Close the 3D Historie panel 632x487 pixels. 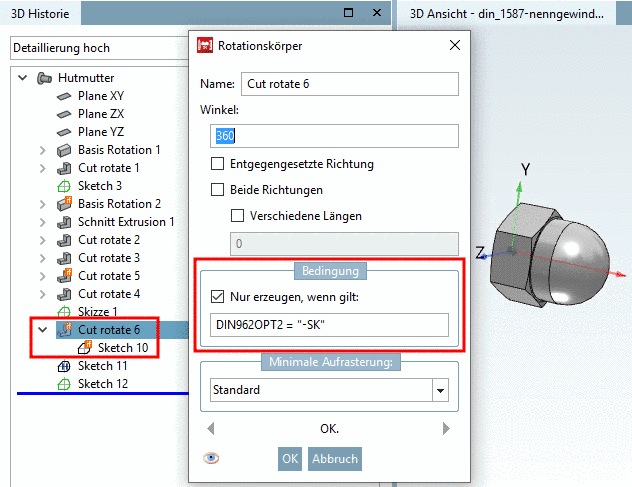tap(377, 13)
